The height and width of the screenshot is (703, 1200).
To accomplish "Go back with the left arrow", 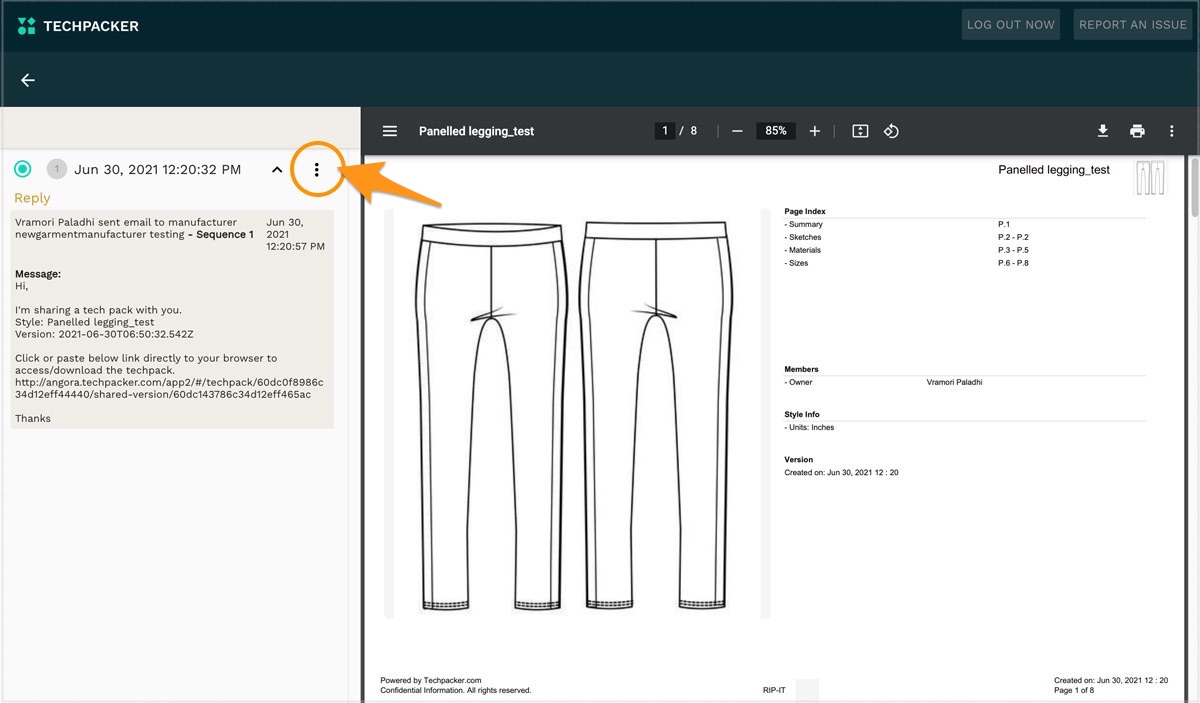I will pyautogui.click(x=28, y=80).
